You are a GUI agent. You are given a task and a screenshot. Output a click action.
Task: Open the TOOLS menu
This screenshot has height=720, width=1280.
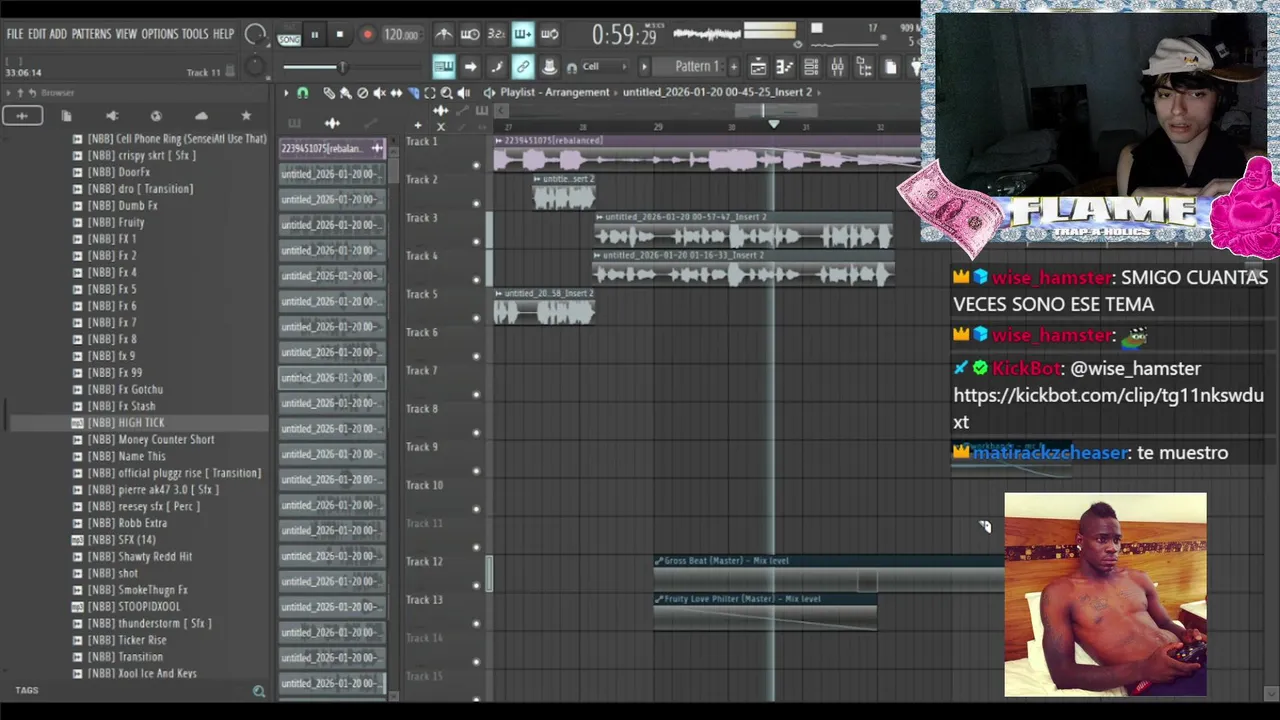click(195, 34)
